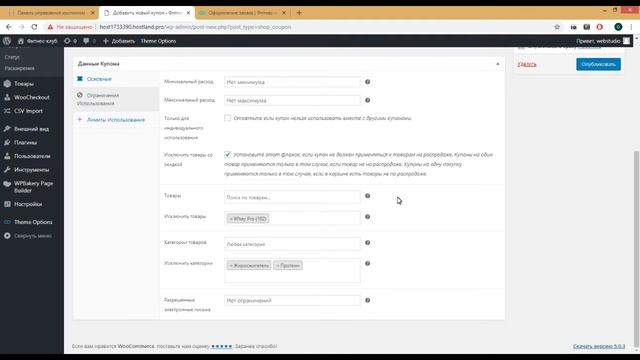Open the Товары sidebar menu

[x=24, y=84]
